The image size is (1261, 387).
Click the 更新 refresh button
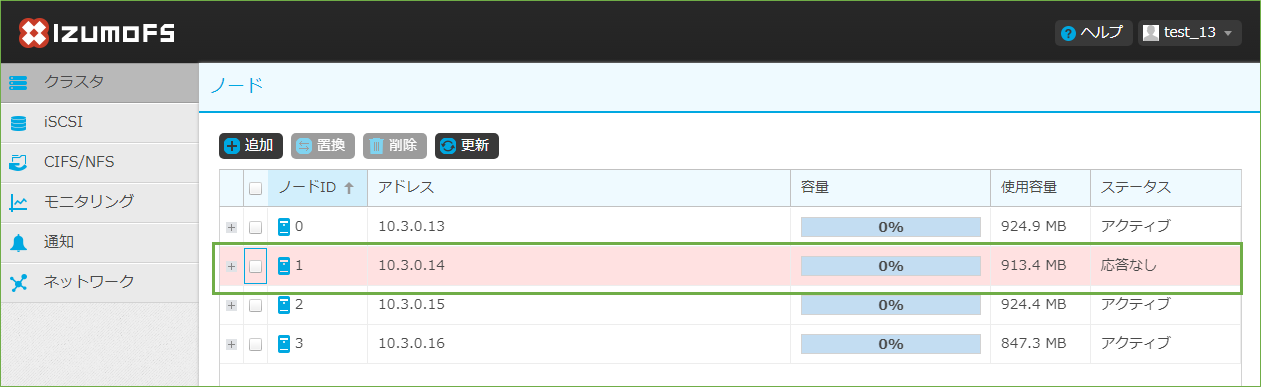(467, 145)
